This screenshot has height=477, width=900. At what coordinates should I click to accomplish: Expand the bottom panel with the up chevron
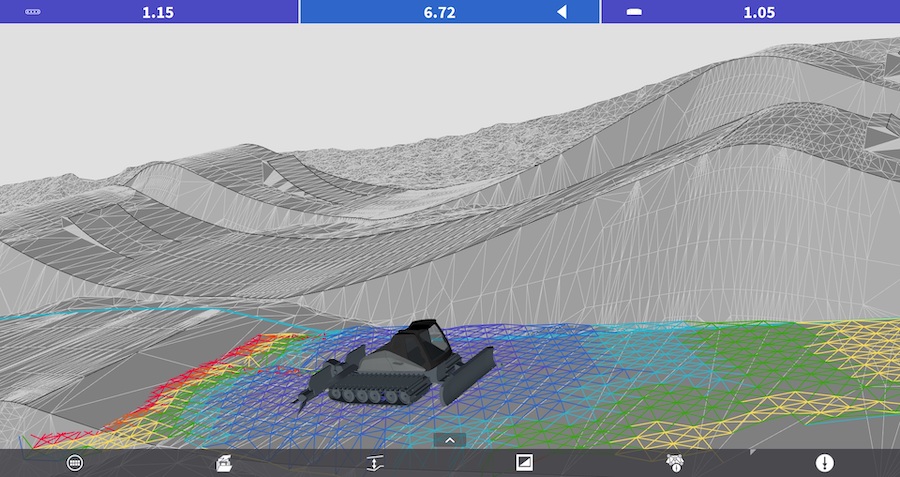450,440
